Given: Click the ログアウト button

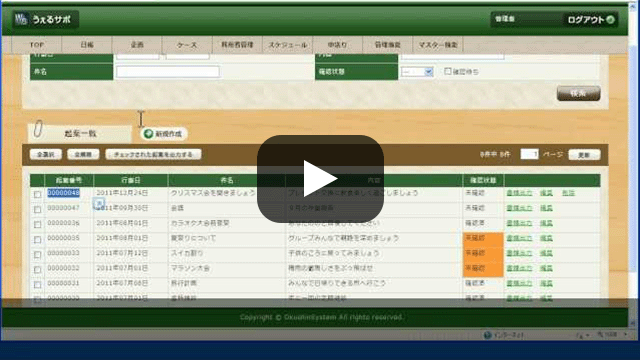Looking at the screenshot, I should 591,20.
